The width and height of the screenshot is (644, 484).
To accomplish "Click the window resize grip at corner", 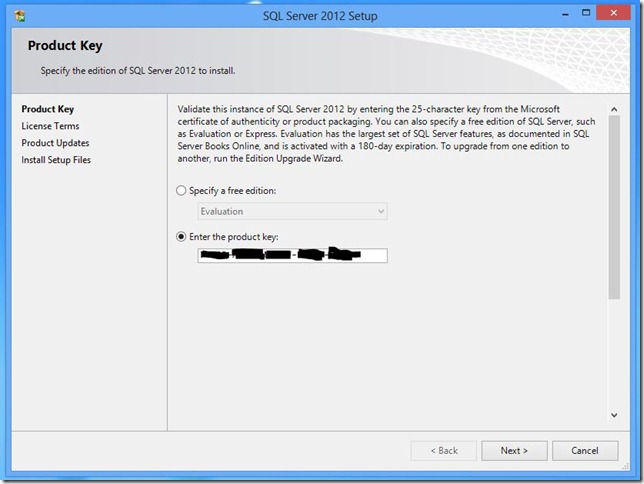I will coord(625,467).
